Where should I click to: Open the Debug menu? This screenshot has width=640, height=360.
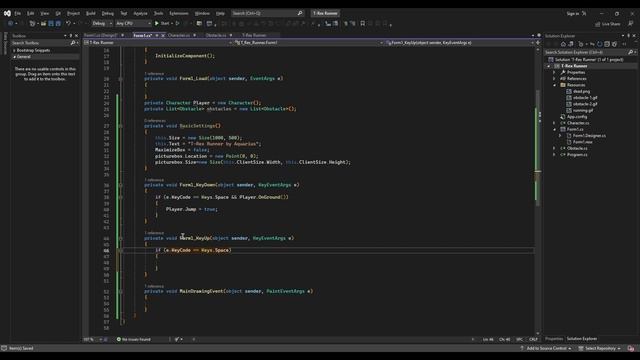pos(108,13)
